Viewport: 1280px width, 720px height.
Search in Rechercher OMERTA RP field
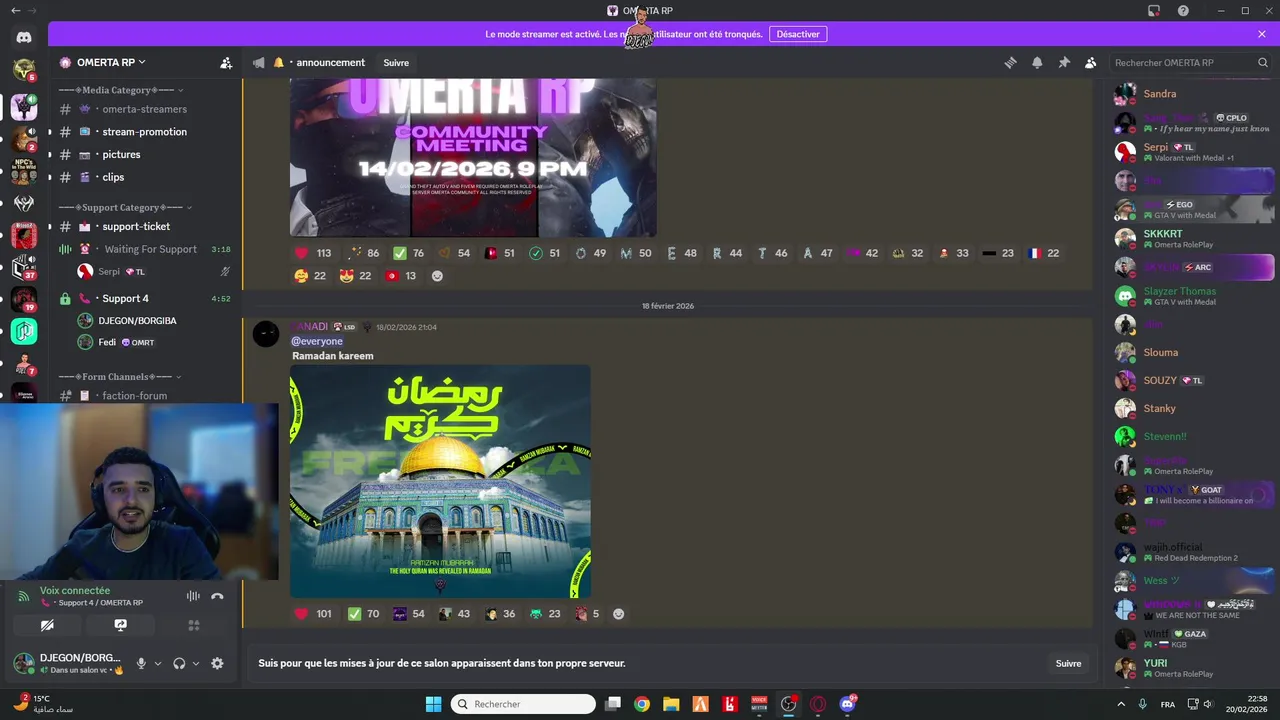tap(1190, 63)
